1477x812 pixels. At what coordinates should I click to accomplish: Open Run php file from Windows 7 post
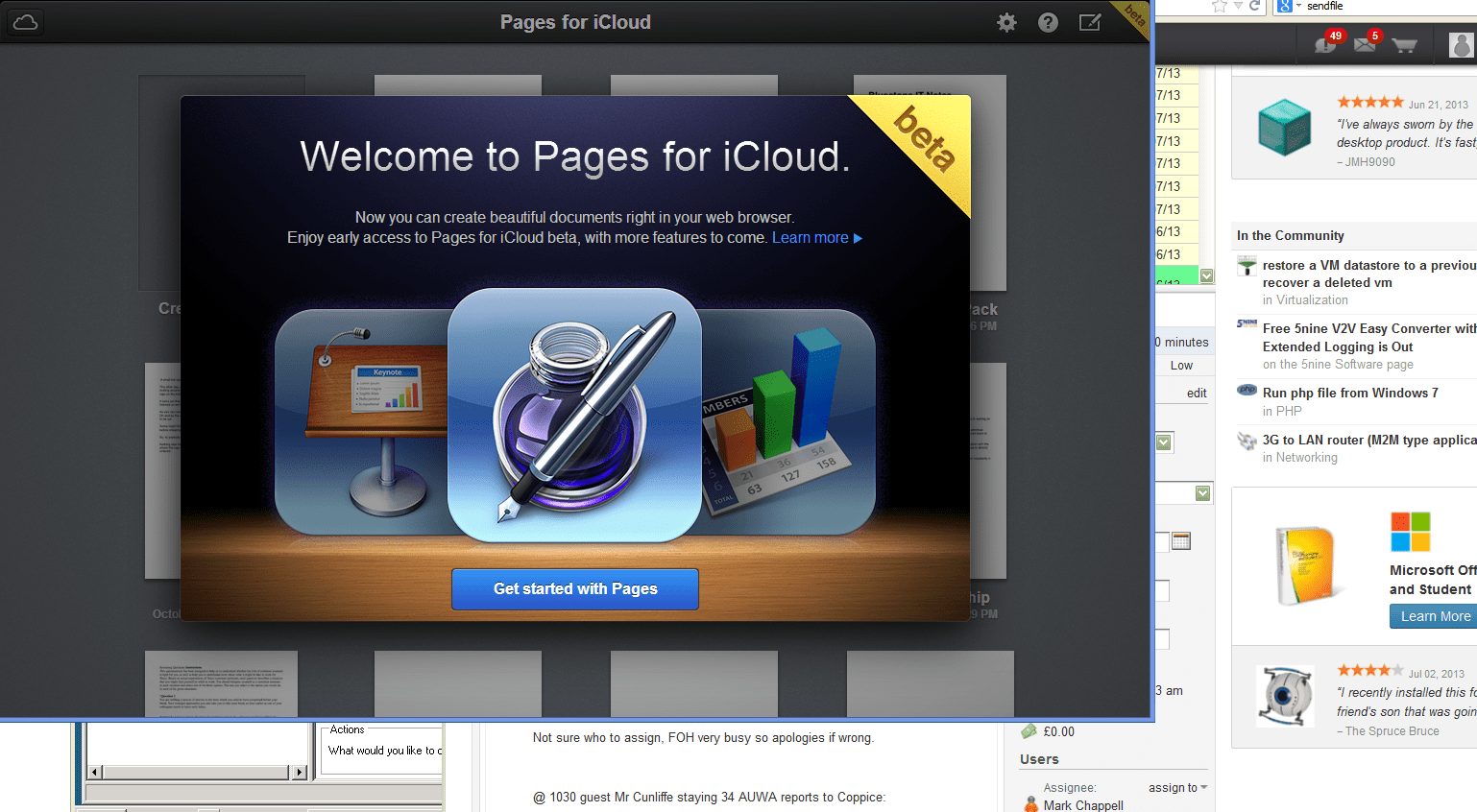(1350, 393)
